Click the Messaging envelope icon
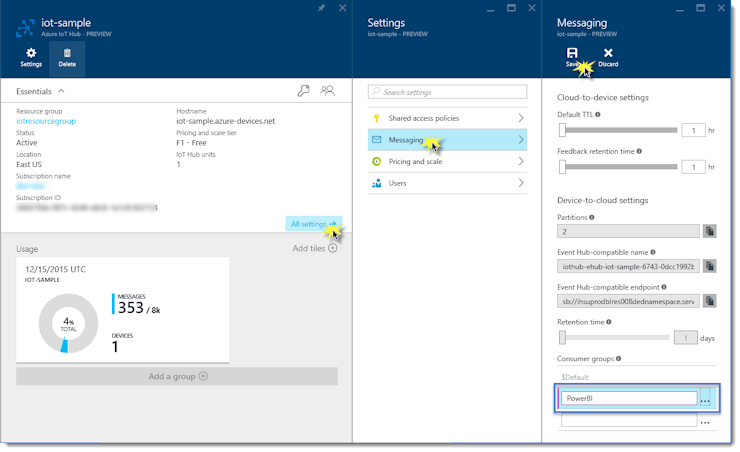 click(377, 140)
